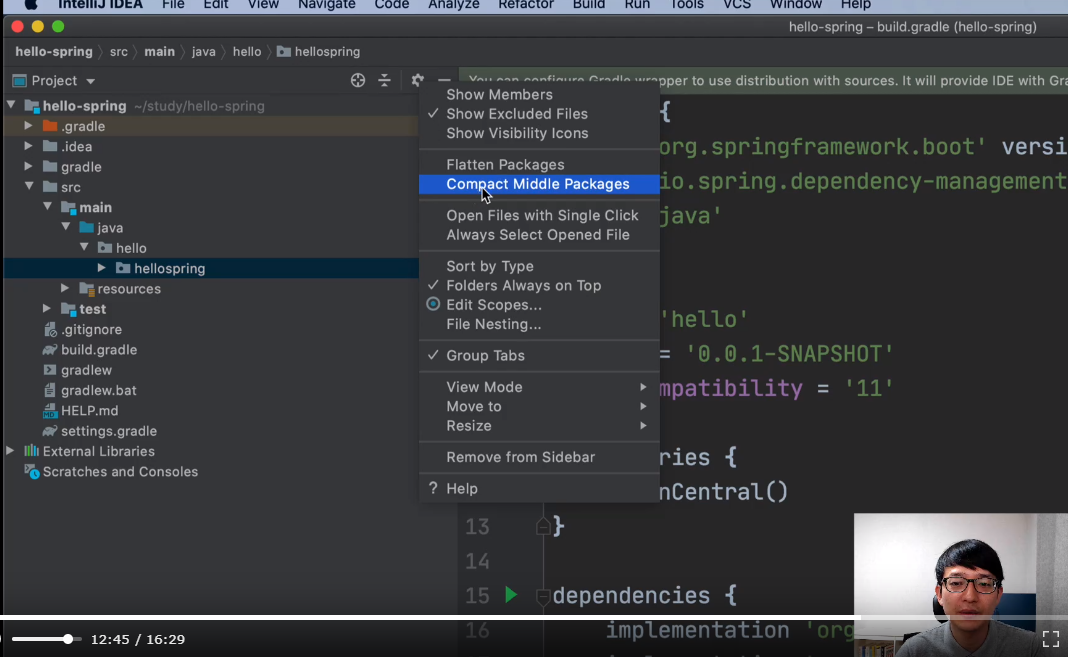Click the hello package icon in tree
Screen dimensions: 1068x657
tap(105, 248)
